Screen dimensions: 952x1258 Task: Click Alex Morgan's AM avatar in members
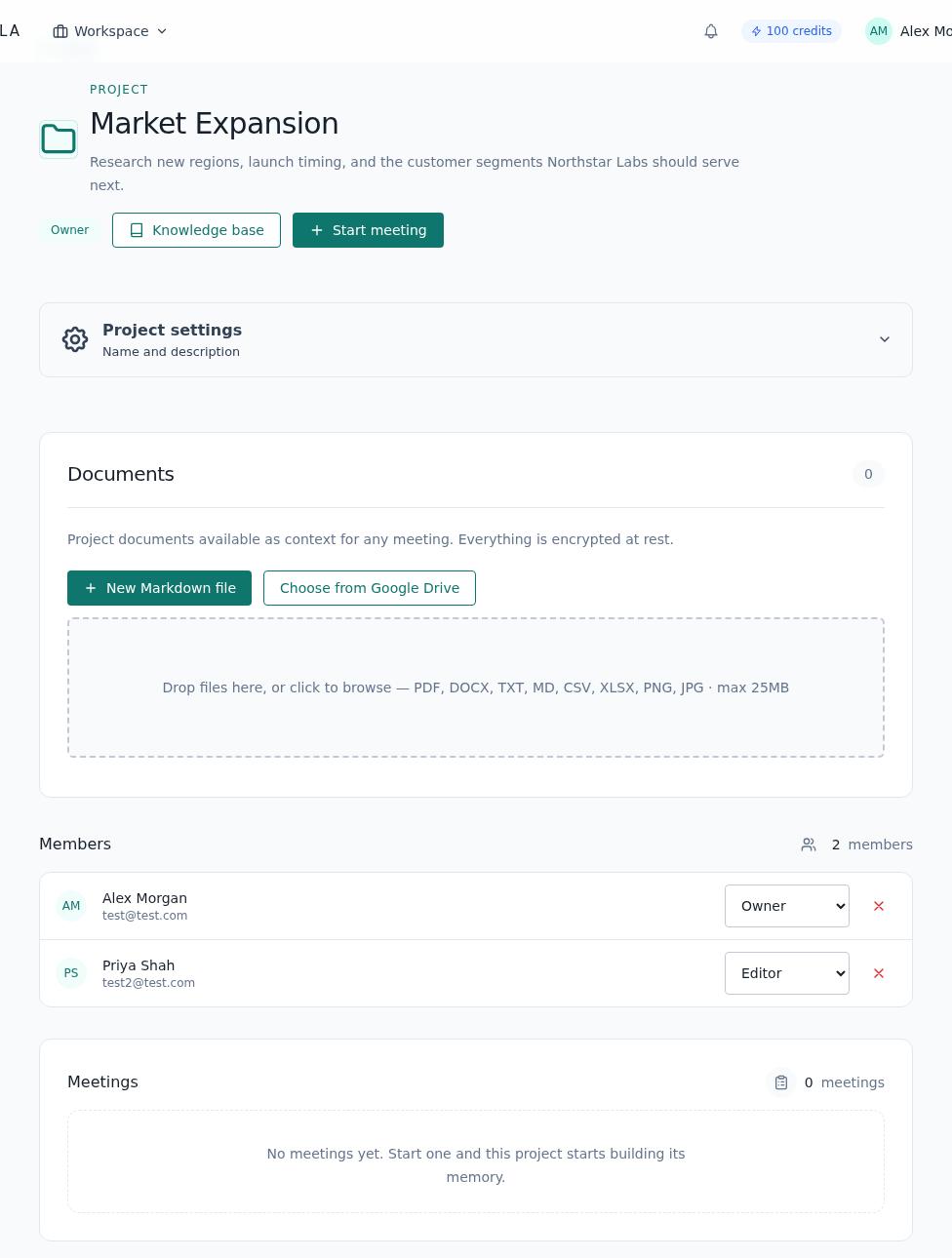[x=71, y=906]
